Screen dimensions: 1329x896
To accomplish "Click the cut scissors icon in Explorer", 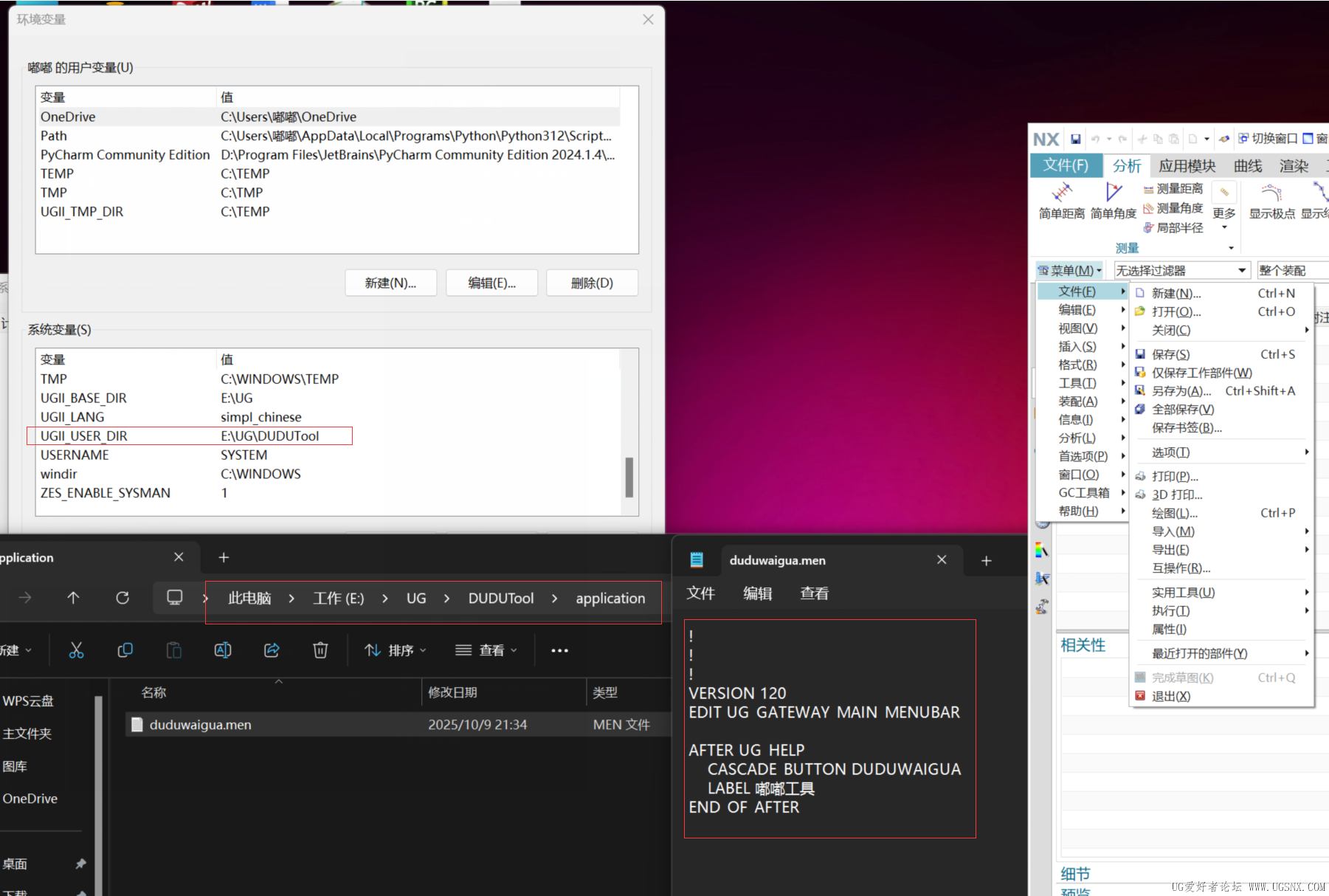I will tap(76, 650).
